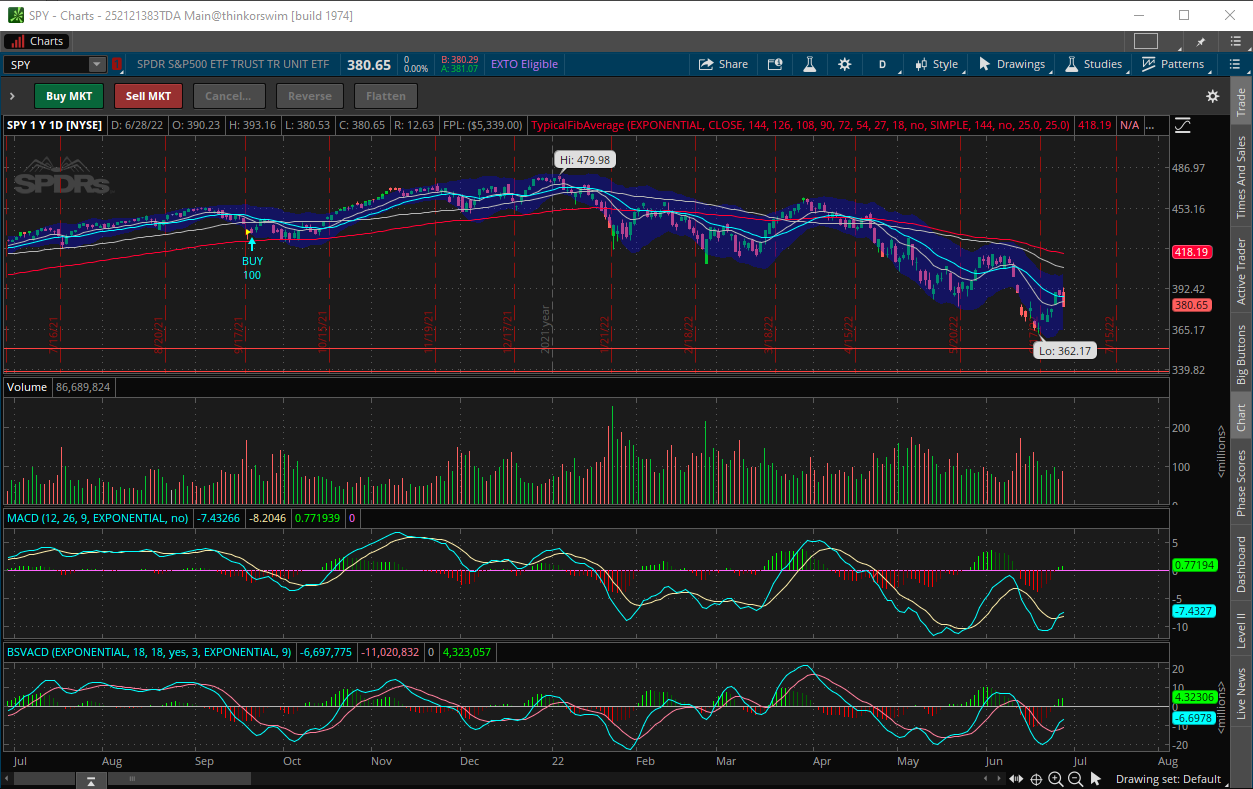Expand the Style dropdown menu
Image resolution: width=1253 pixels, height=789 pixels.
[x=937, y=64]
